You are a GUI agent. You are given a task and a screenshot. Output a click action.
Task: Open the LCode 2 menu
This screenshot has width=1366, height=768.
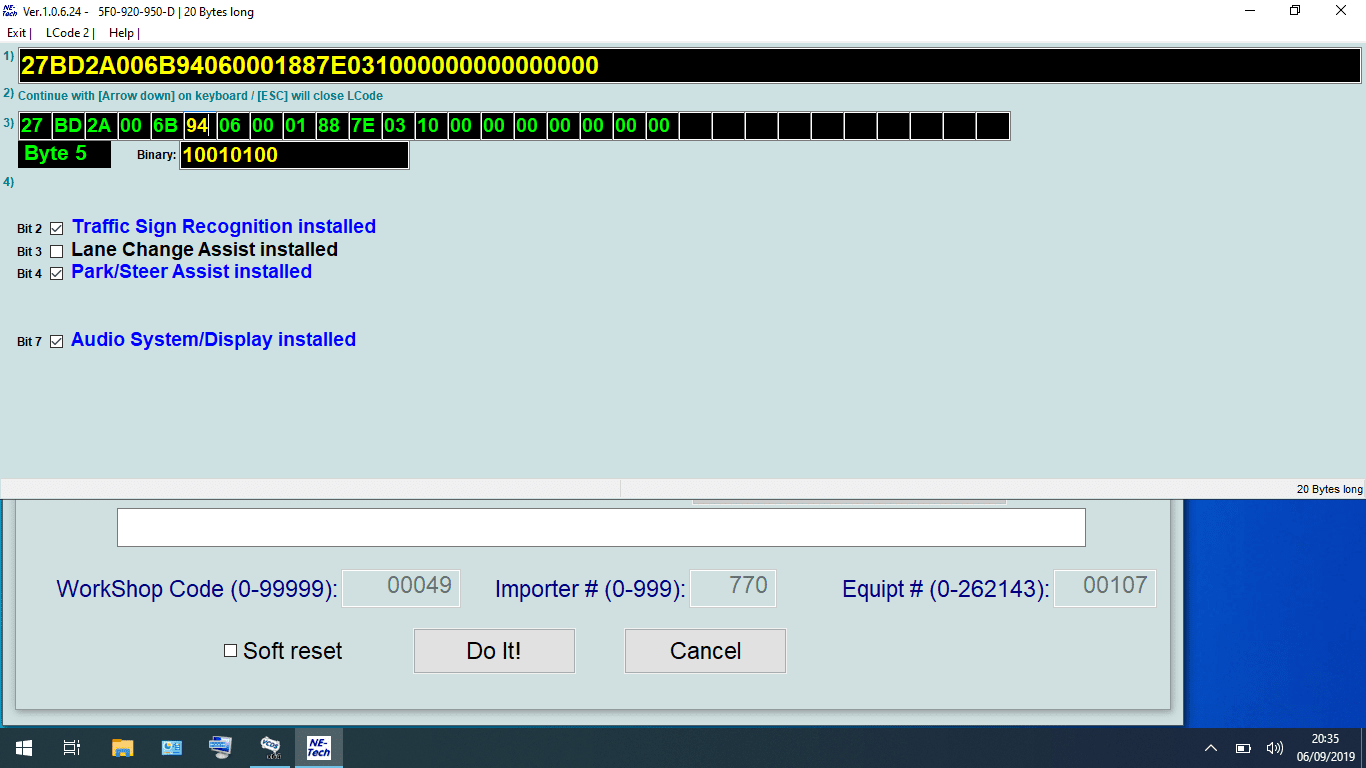(68, 33)
